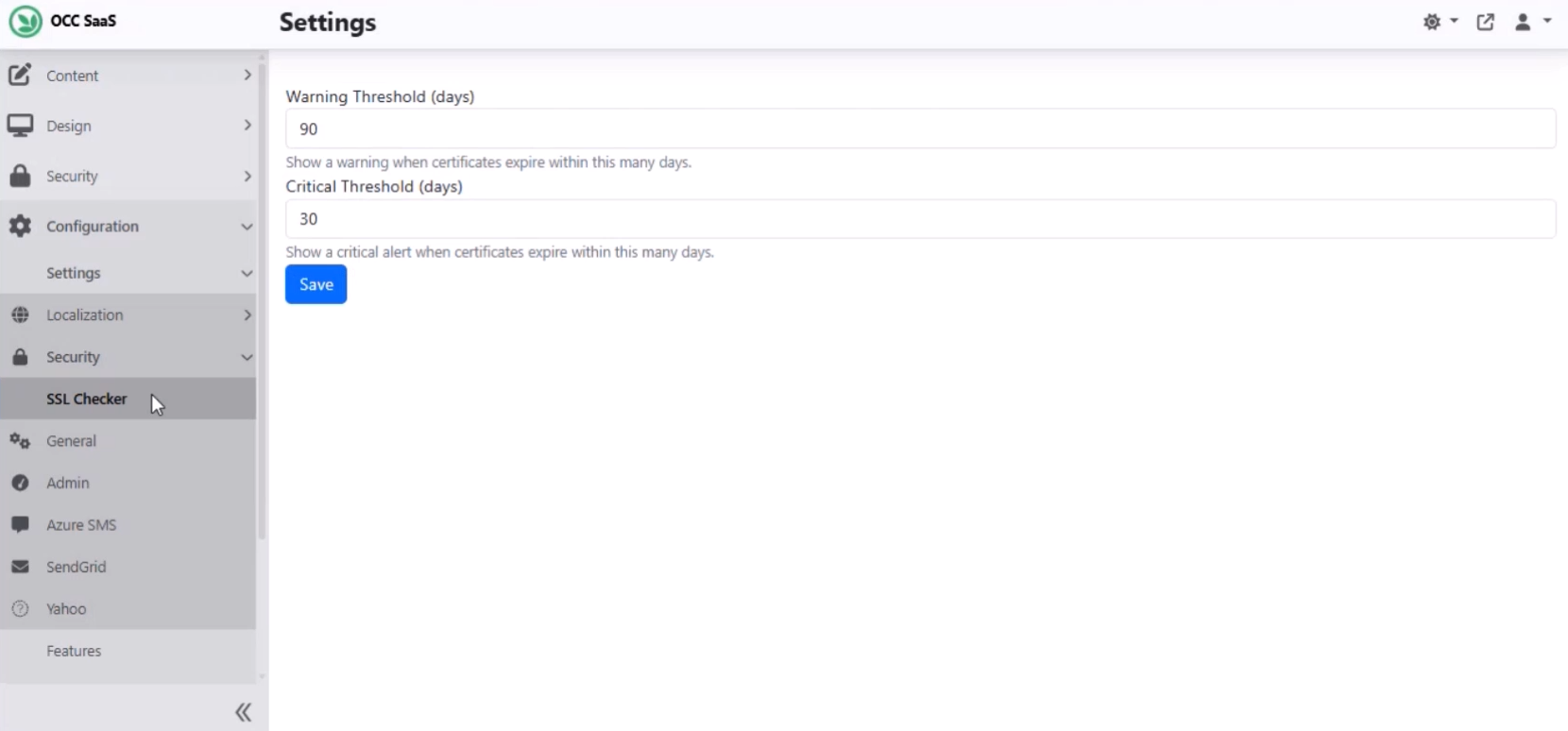Expand the top Security menu chevron
The height and width of the screenshot is (731, 1568).
[x=247, y=176]
